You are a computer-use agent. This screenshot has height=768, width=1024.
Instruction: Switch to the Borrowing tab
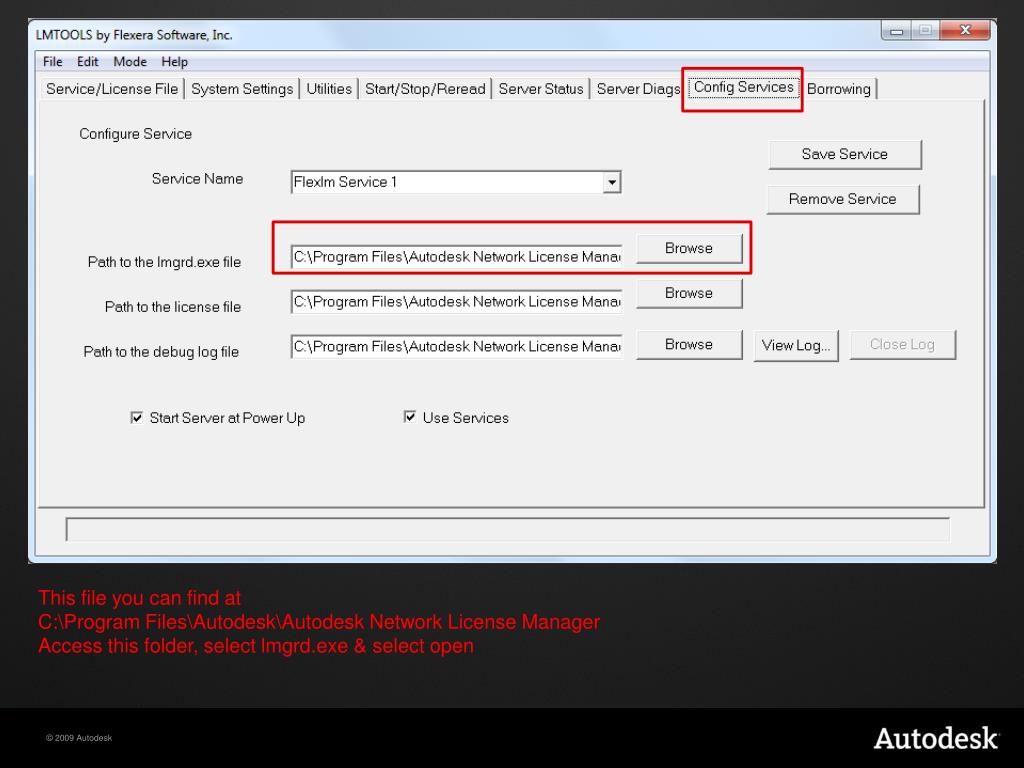coord(839,89)
